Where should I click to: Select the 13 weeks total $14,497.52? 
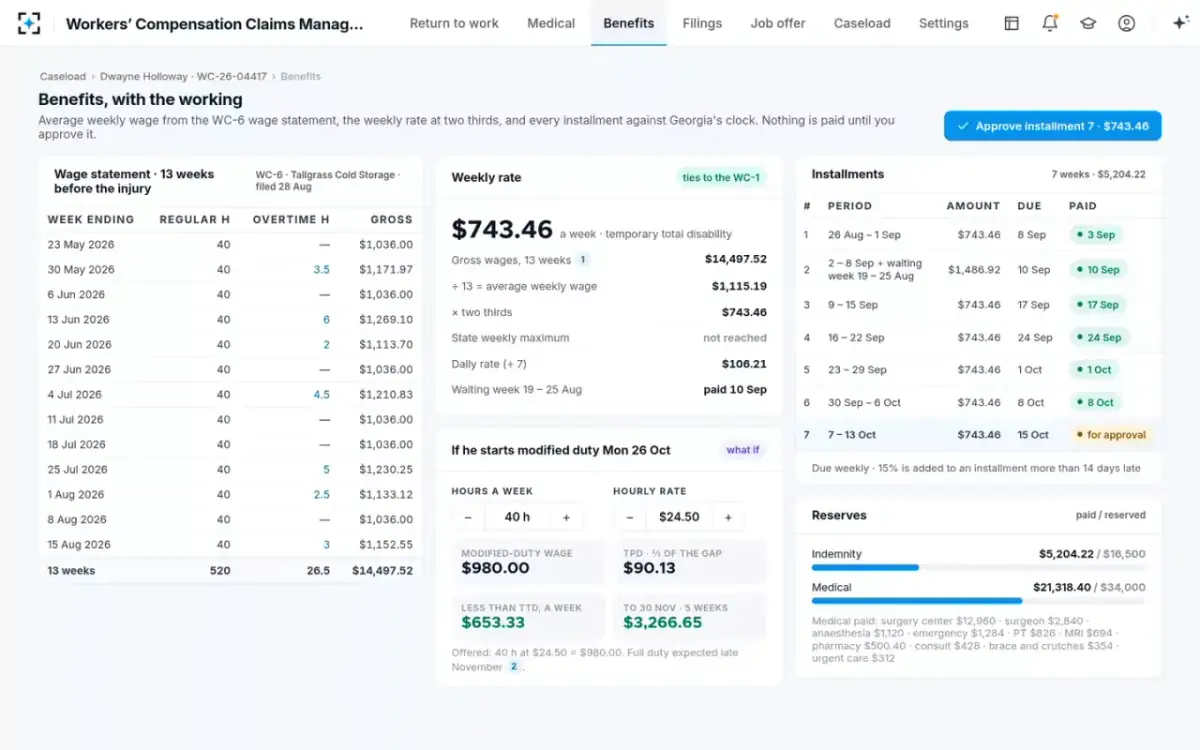point(382,571)
